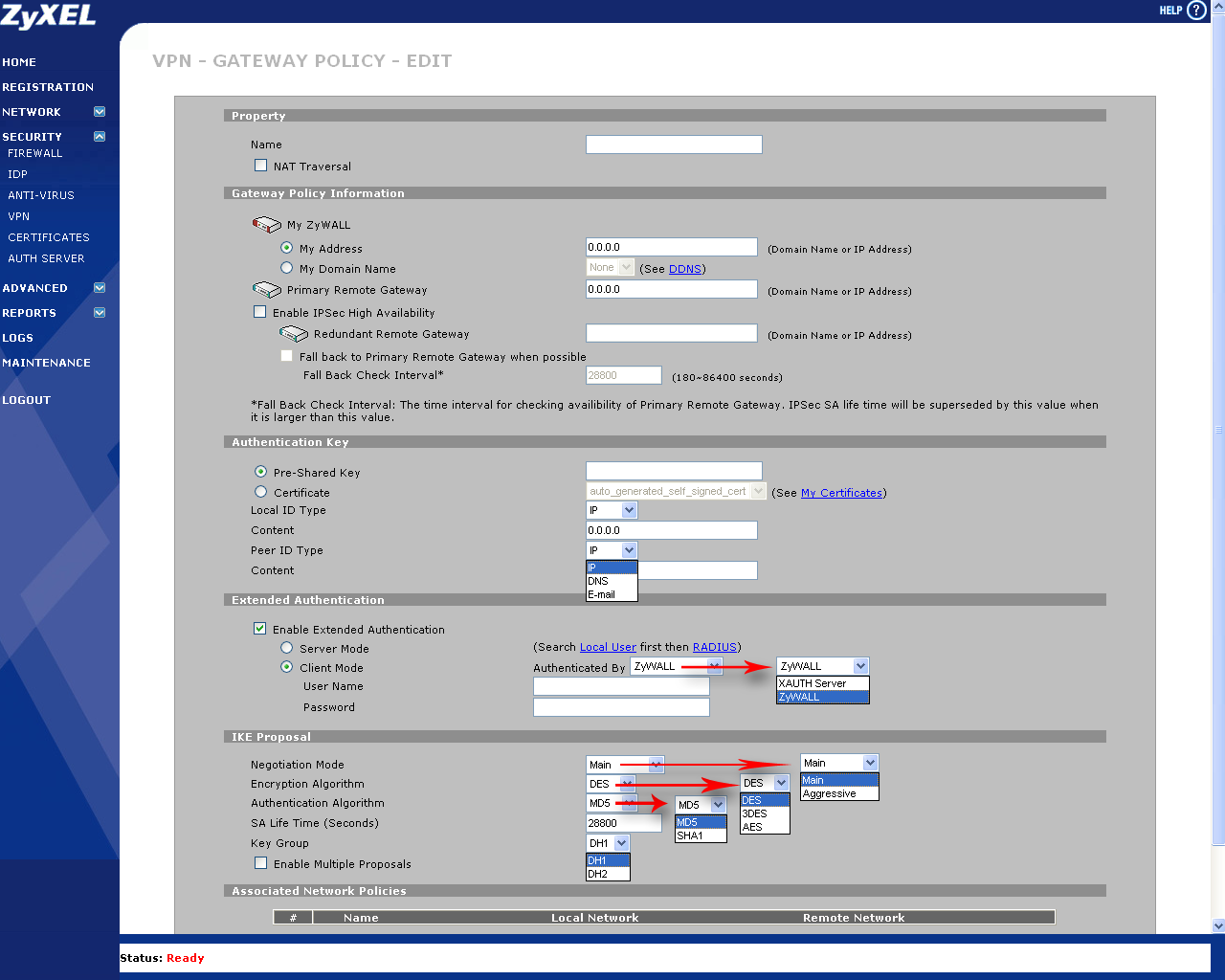1225x980 pixels.
Task: Enable the NAT Traversal checkbox
Action: 260,166
